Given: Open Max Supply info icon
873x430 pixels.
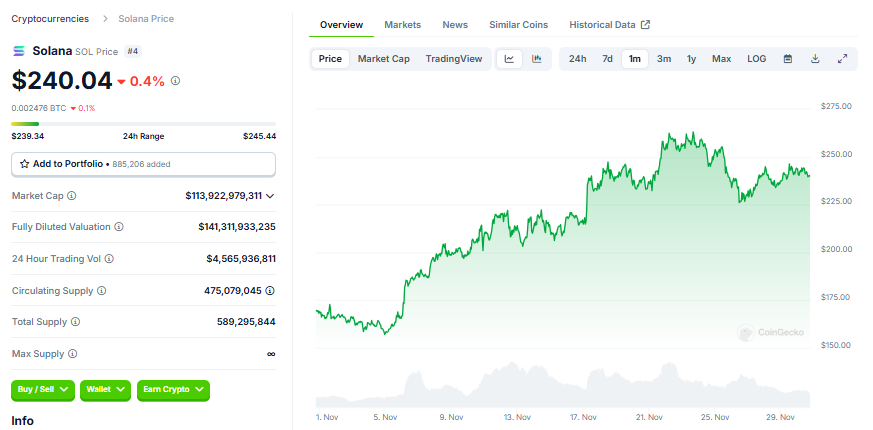Looking at the screenshot, I should (72, 354).
